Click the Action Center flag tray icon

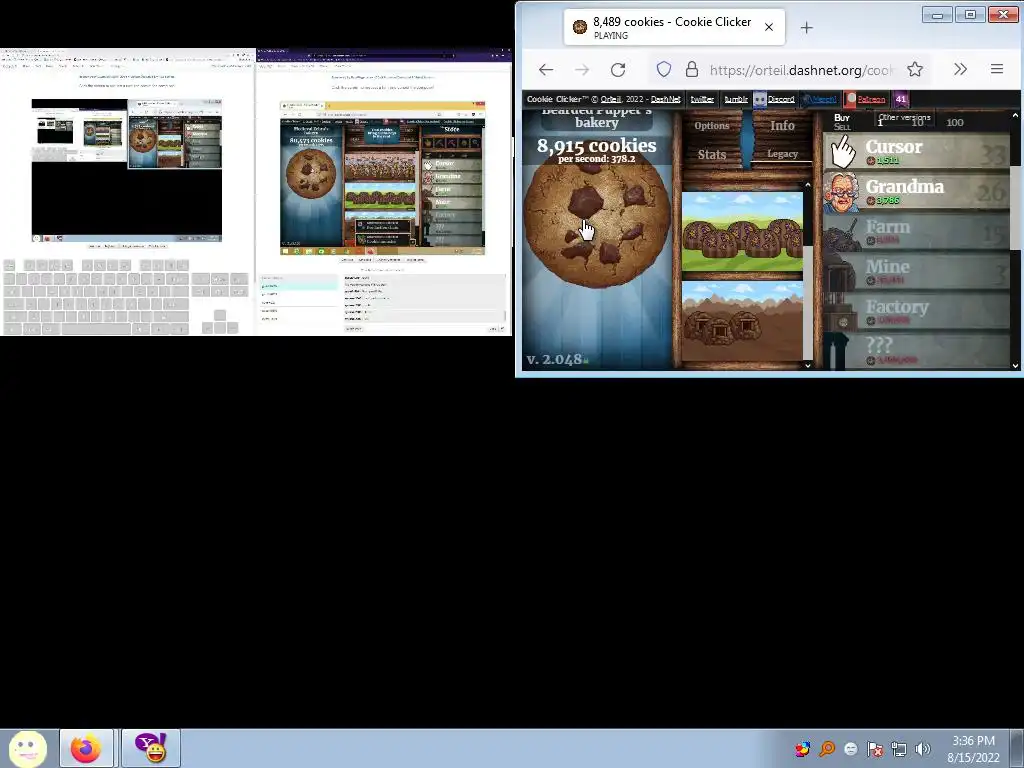tap(875, 749)
